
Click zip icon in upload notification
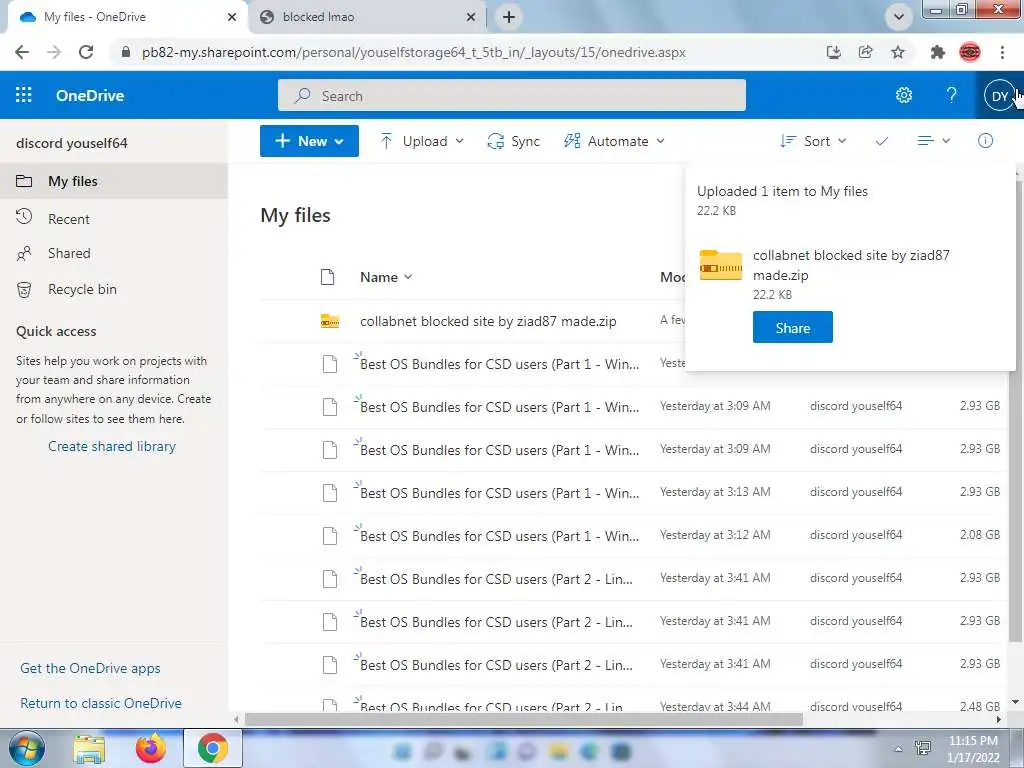[720, 264]
